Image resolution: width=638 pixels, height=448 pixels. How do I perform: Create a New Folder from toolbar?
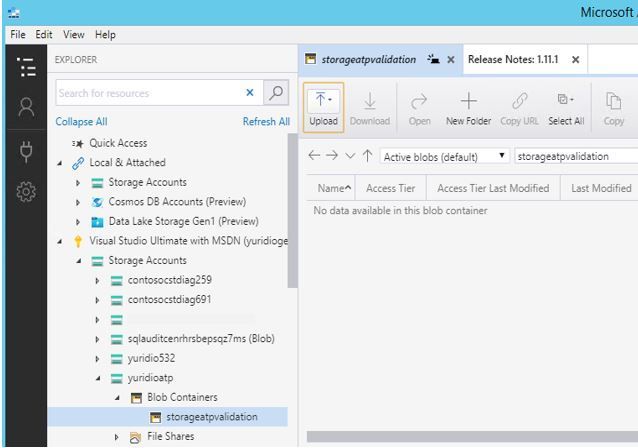point(468,109)
